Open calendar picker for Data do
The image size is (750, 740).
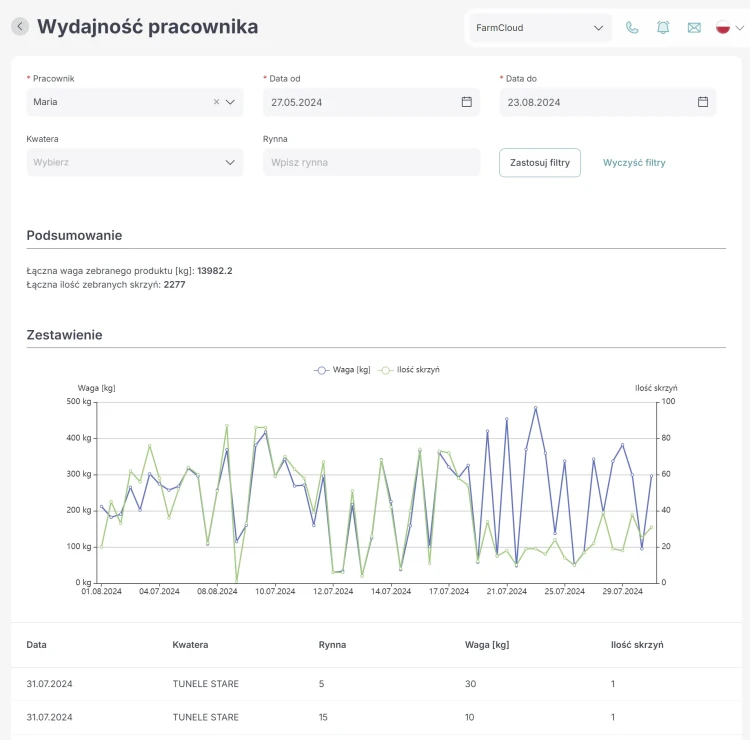coord(703,101)
